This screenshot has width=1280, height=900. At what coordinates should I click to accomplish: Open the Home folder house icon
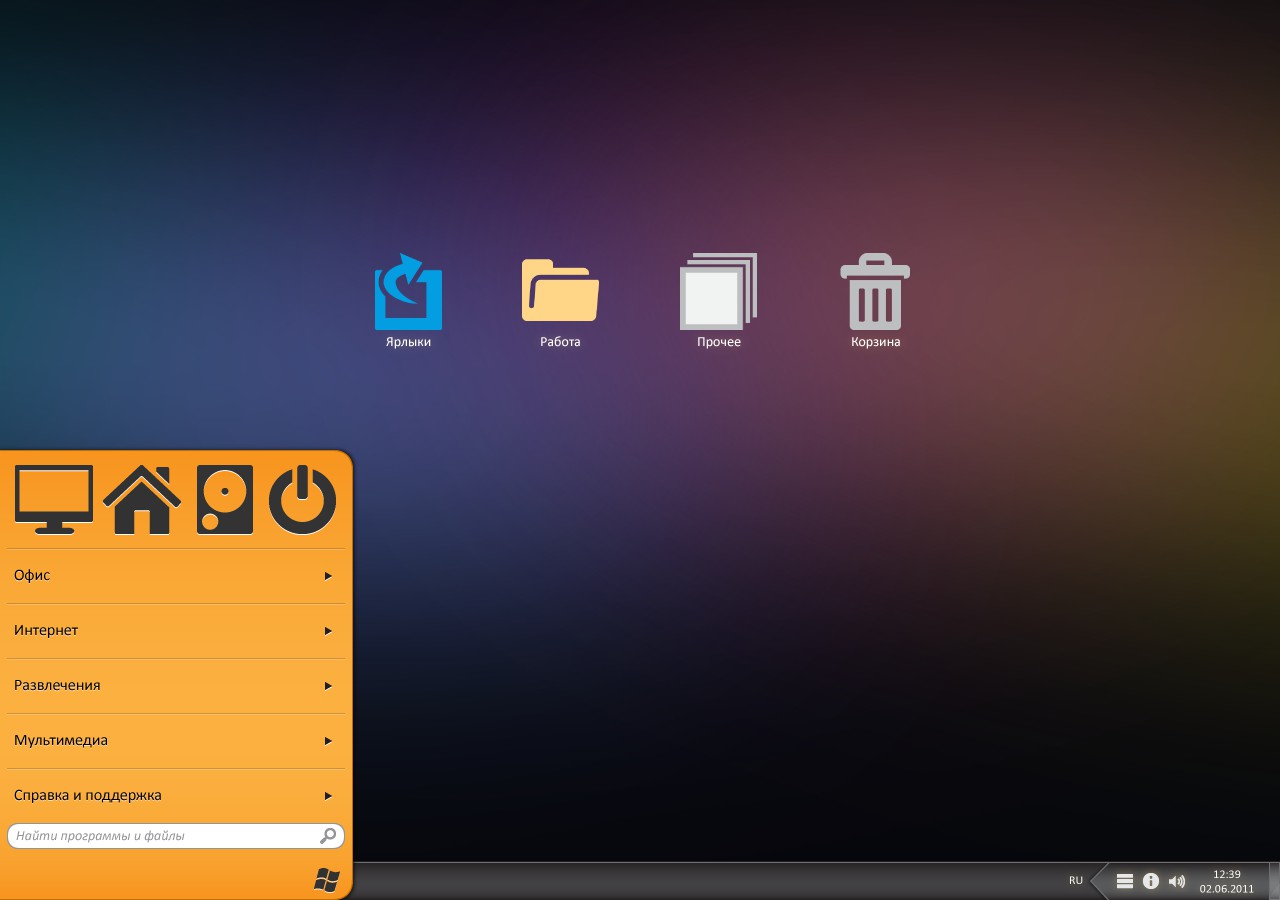tap(142, 499)
